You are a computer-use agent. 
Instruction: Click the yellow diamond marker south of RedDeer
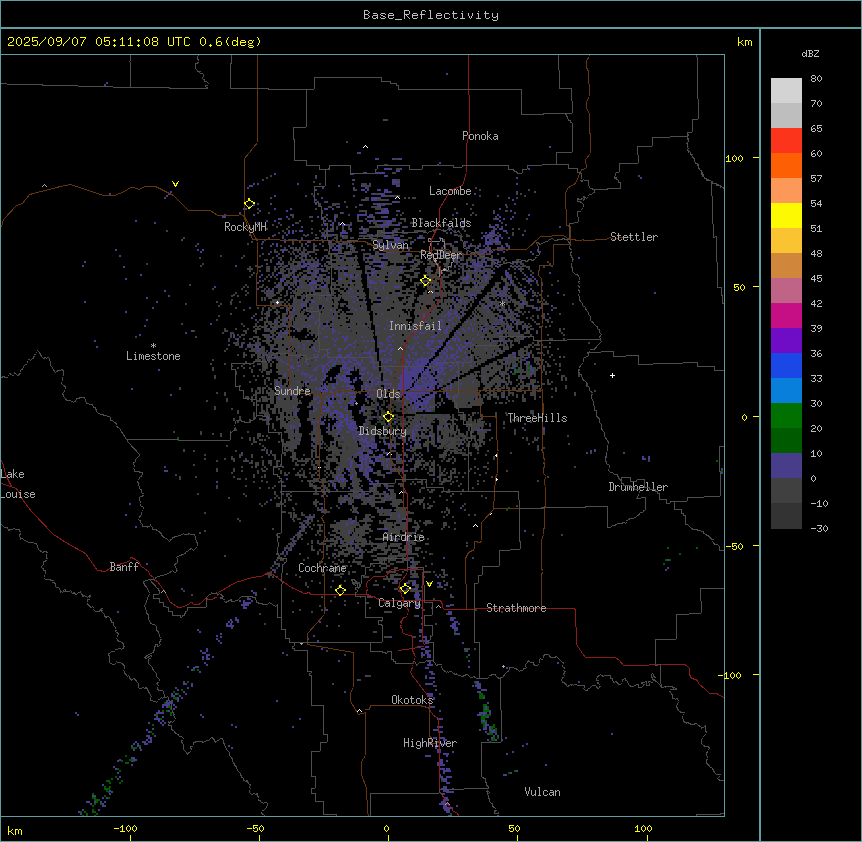[x=426, y=281]
